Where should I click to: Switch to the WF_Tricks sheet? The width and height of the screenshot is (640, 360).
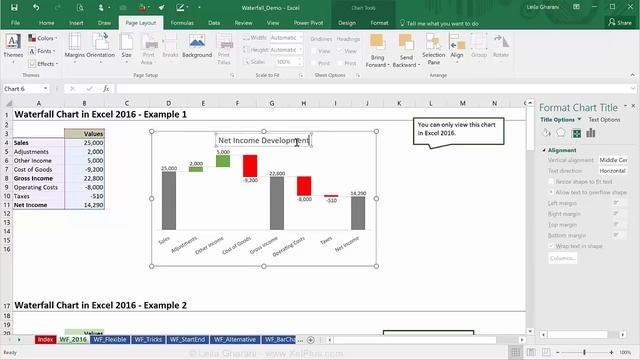[148, 340]
